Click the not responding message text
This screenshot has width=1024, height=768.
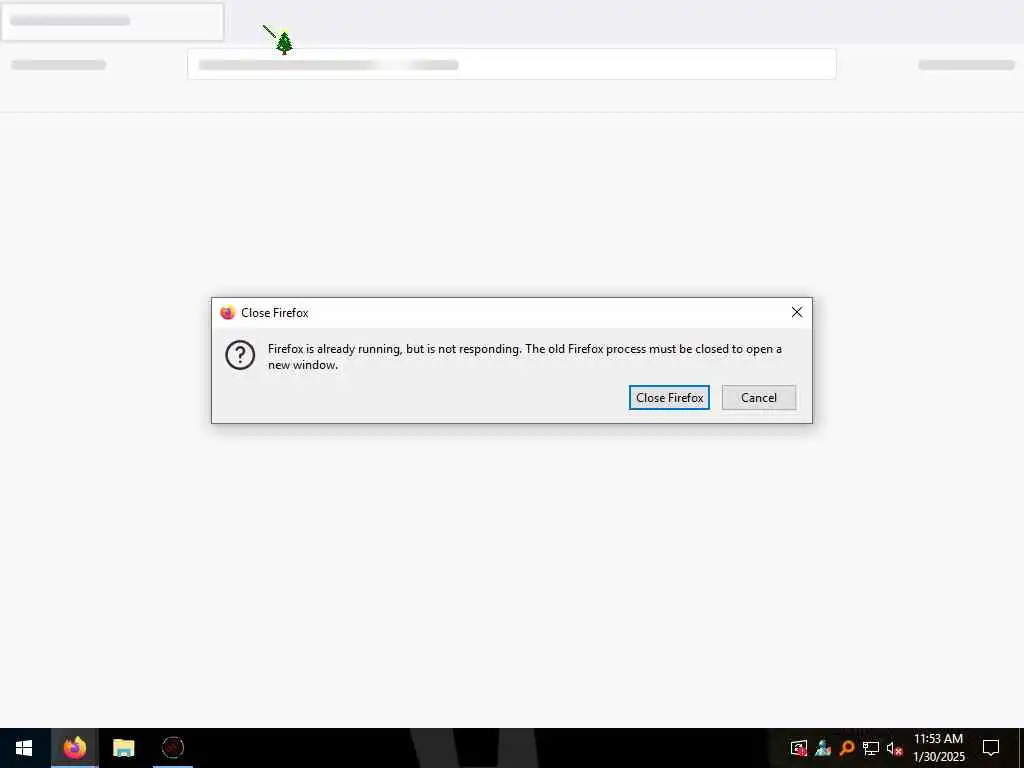pyautogui.click(x=524, y=357)
